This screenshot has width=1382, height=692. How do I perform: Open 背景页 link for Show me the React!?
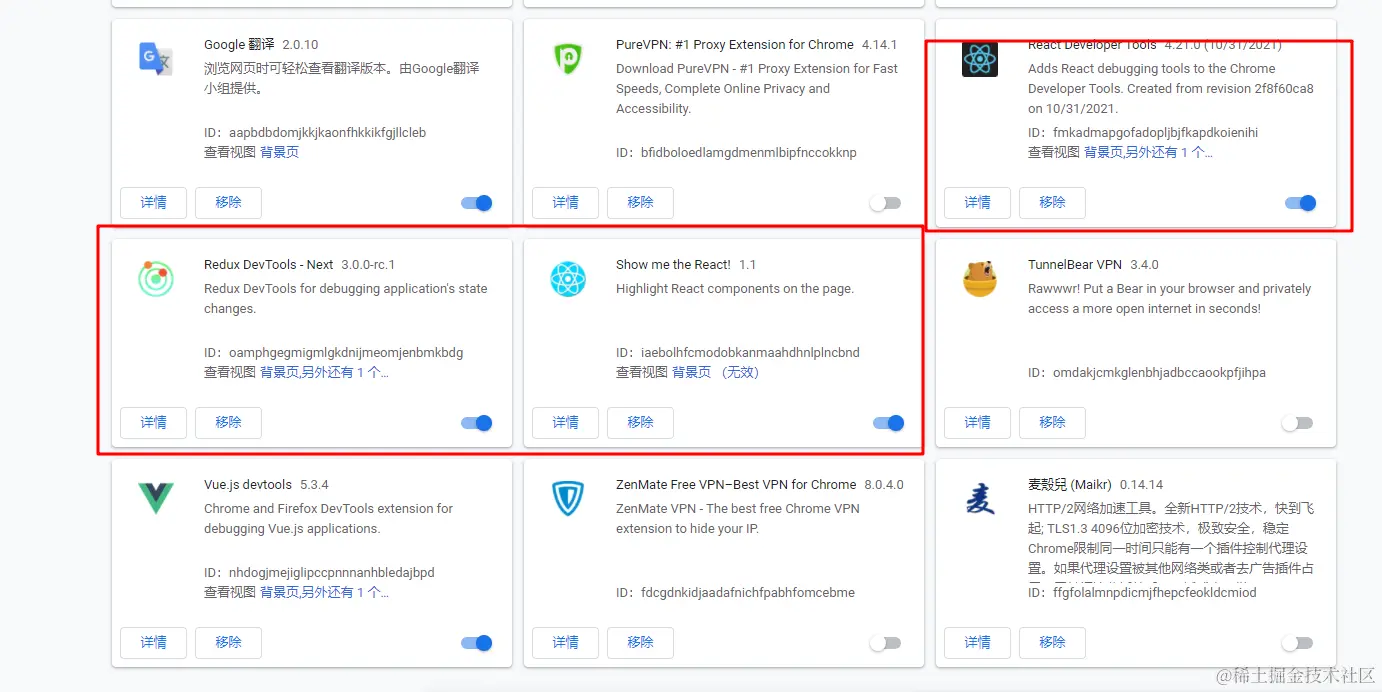tap(692, 372)
